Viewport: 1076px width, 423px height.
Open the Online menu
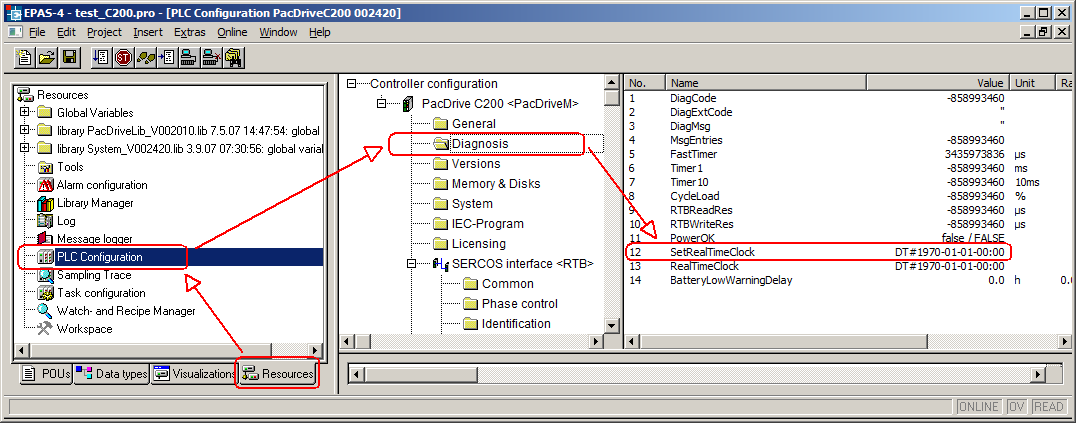(233, 32)
